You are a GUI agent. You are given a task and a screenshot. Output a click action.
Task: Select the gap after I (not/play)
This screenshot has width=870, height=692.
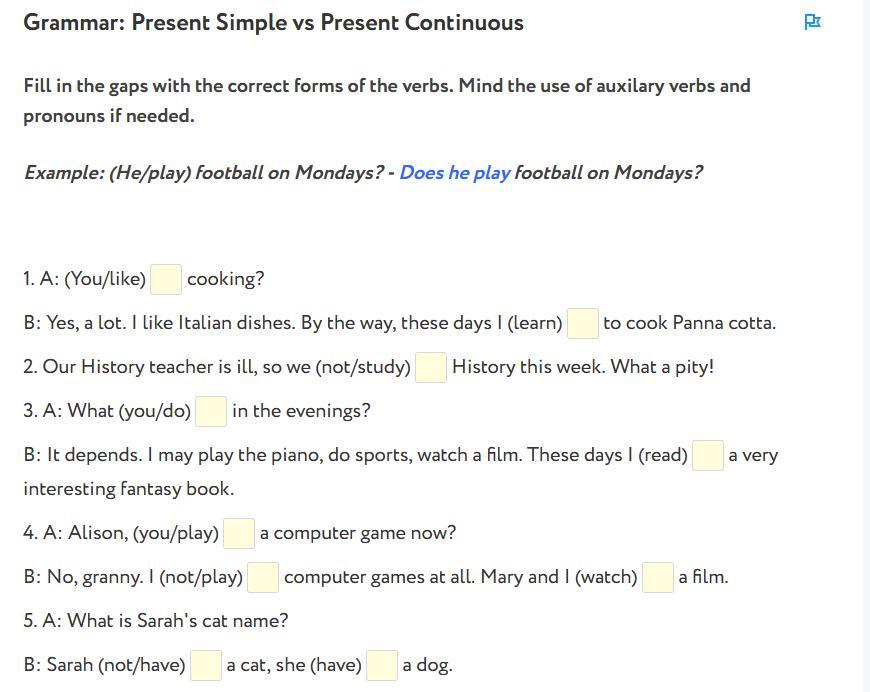263,577
